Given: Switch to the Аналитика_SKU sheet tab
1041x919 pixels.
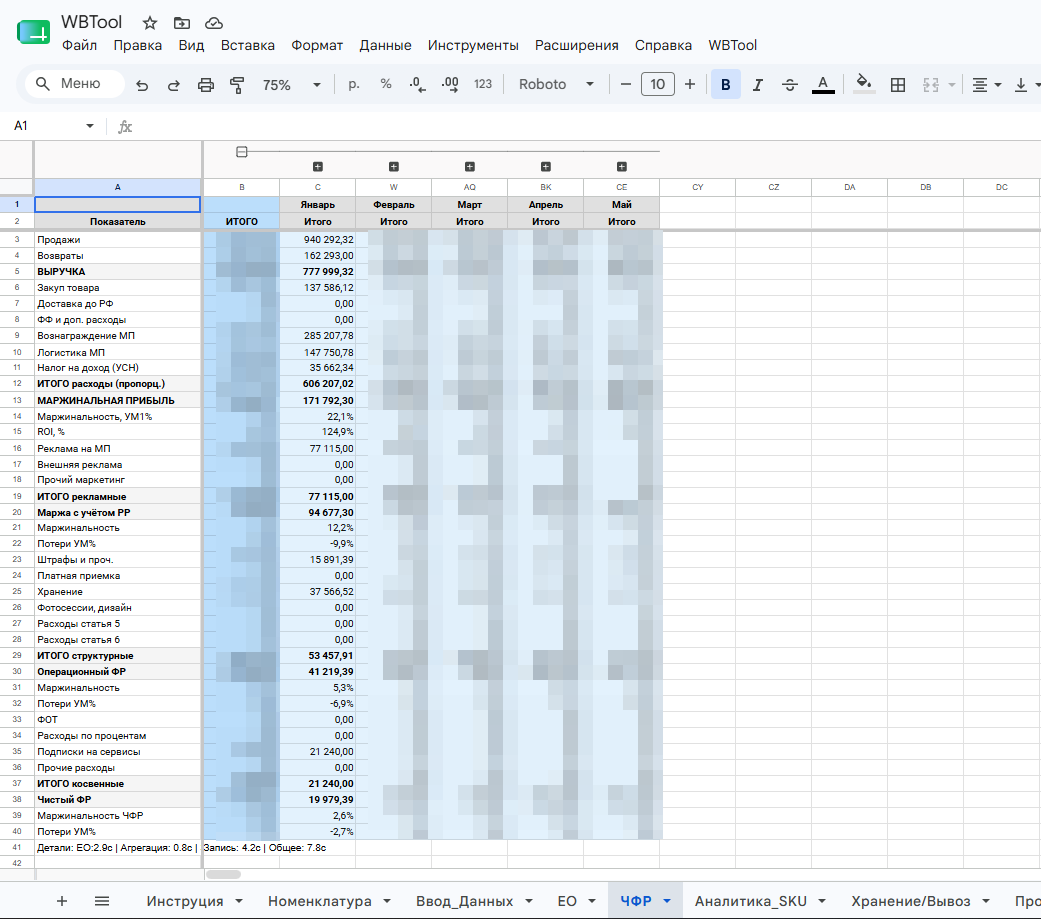Looking at the screenshot, I should 751,901.
